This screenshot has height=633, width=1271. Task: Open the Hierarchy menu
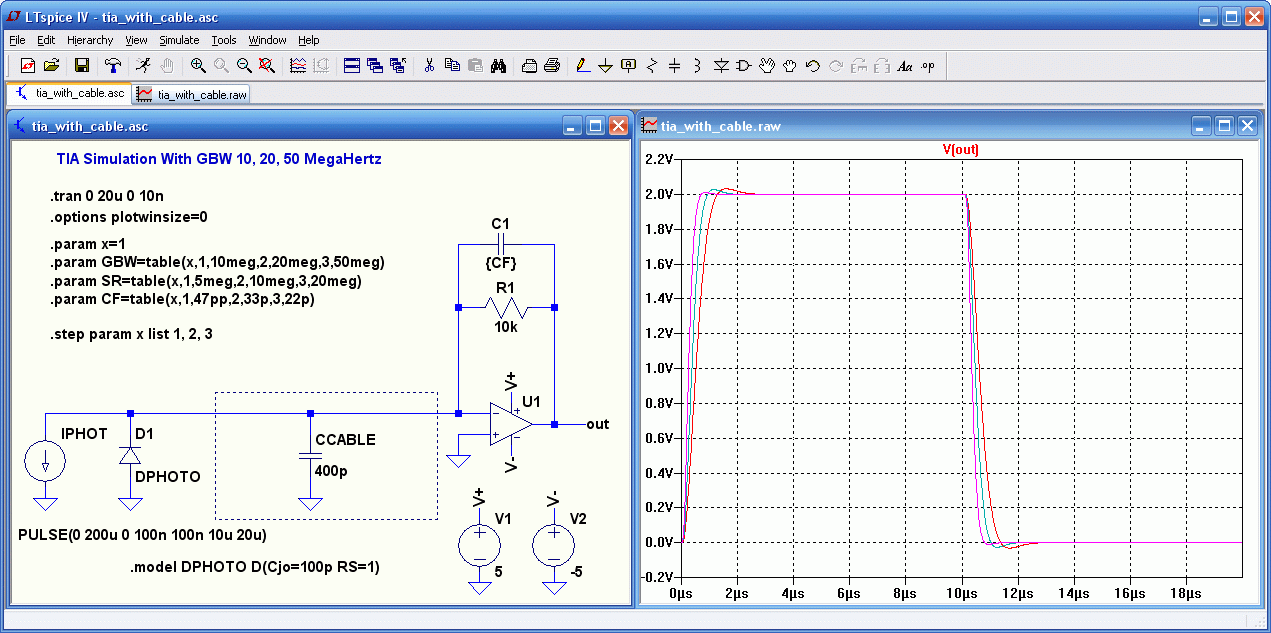coord(90,40)
